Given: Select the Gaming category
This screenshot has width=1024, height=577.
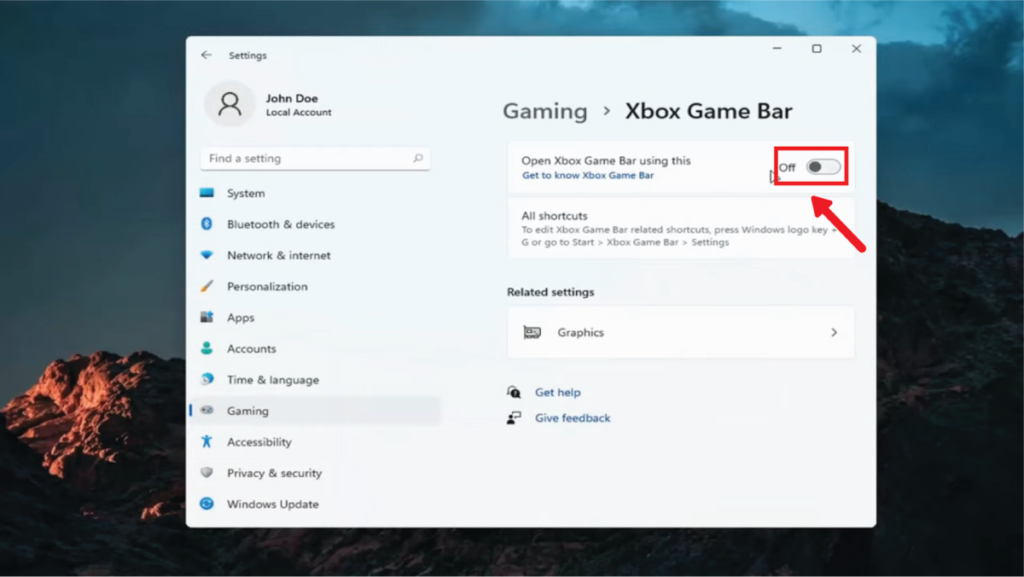Looking at the screenshot, I should [x=315, y=411].
